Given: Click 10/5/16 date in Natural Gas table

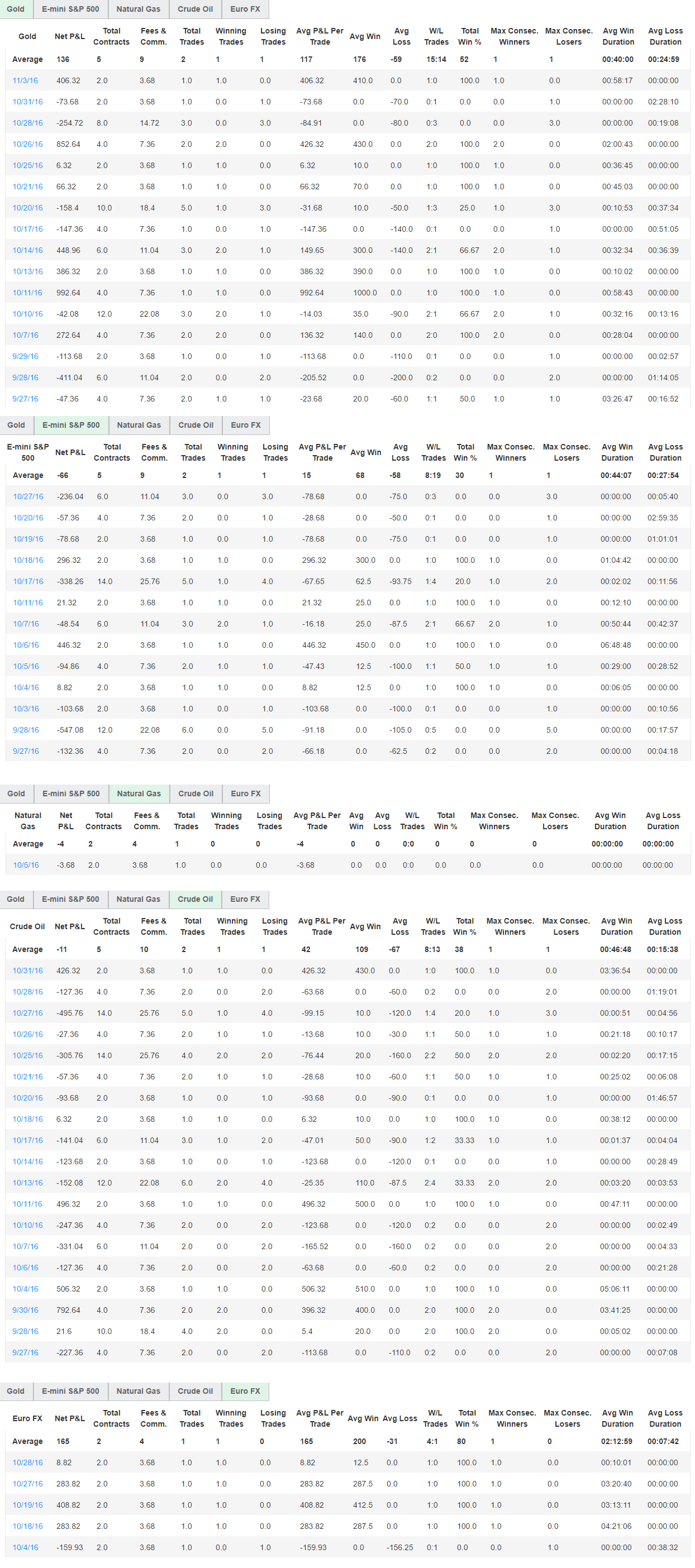Looking at the screenshot, I should [x=26, y=864].
